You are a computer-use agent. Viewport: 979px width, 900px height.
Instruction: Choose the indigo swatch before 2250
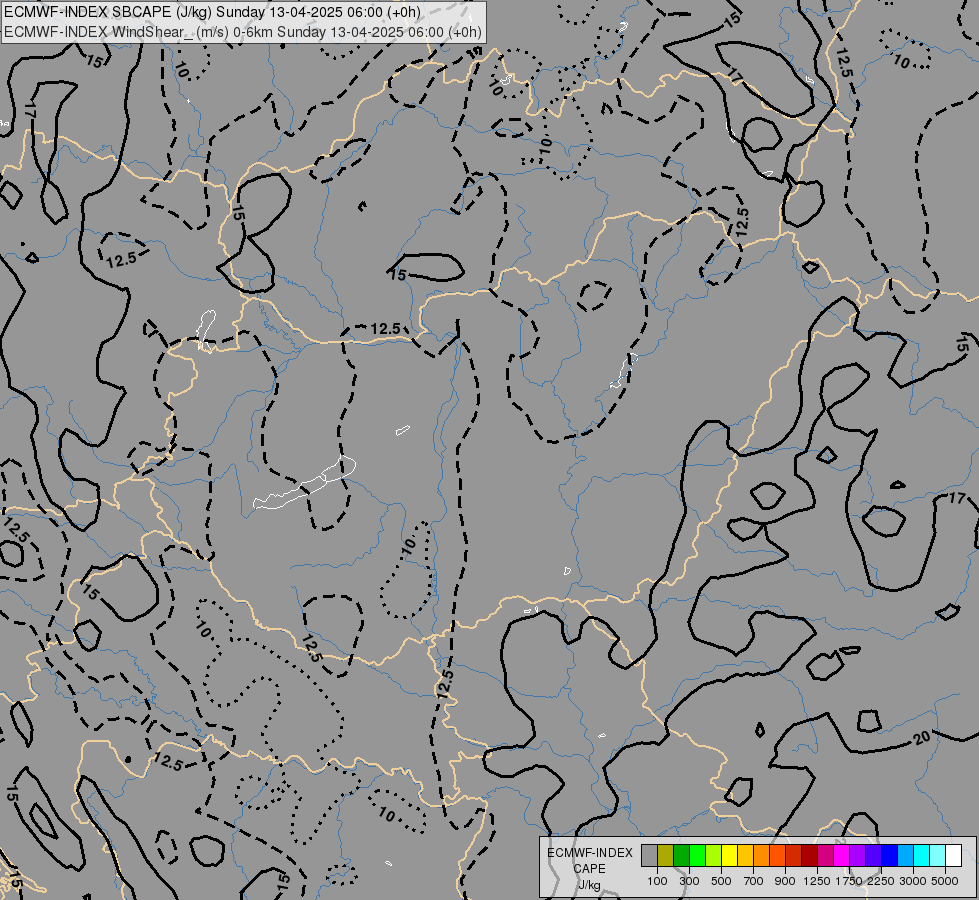click(x=874, y=856)
